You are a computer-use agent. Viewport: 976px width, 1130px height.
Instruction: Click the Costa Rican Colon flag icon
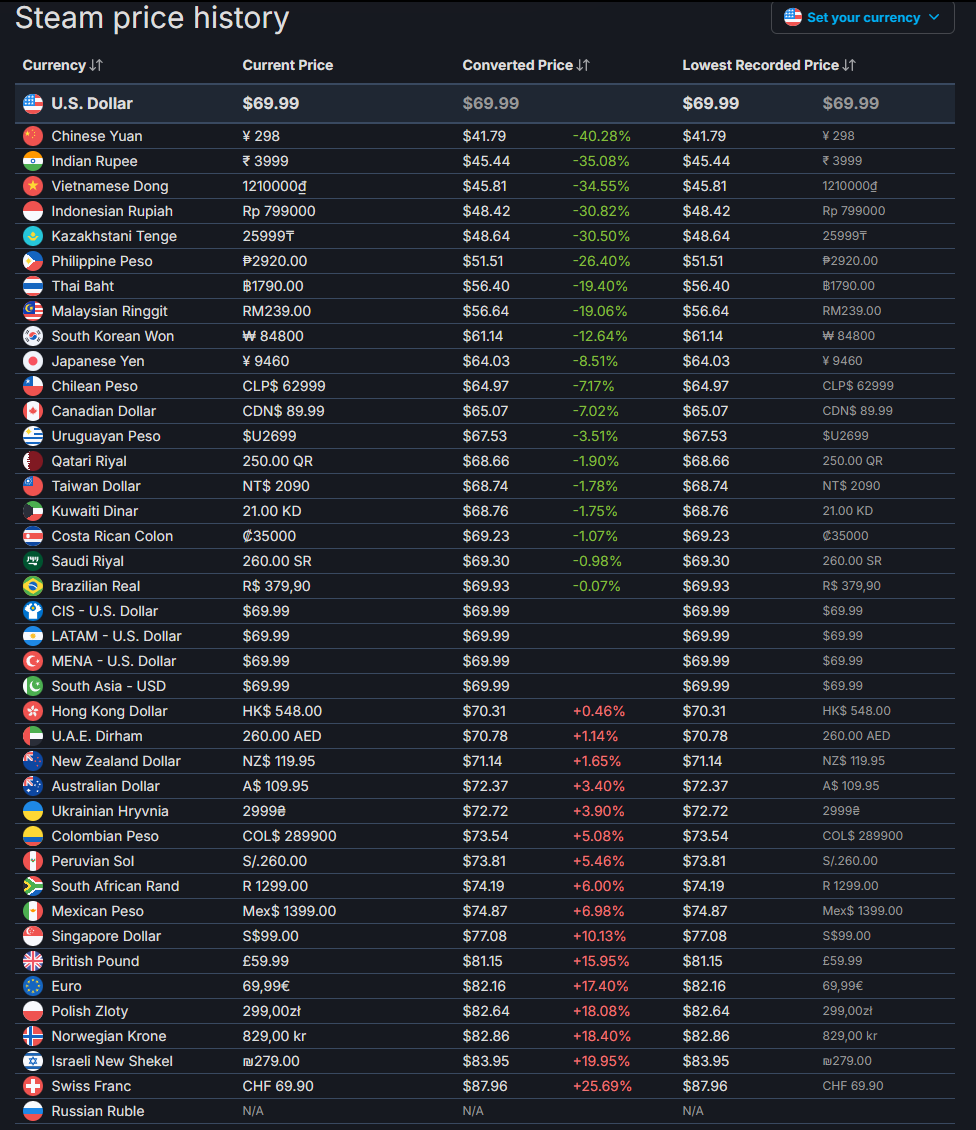tap(33, 535)
